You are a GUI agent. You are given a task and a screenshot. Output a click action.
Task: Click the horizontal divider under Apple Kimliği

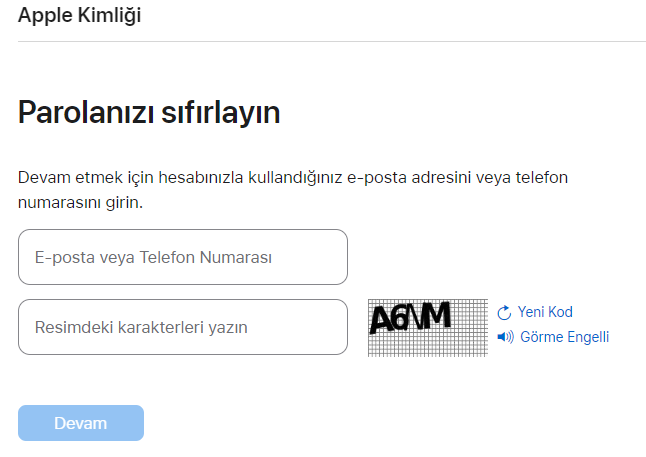332,41
